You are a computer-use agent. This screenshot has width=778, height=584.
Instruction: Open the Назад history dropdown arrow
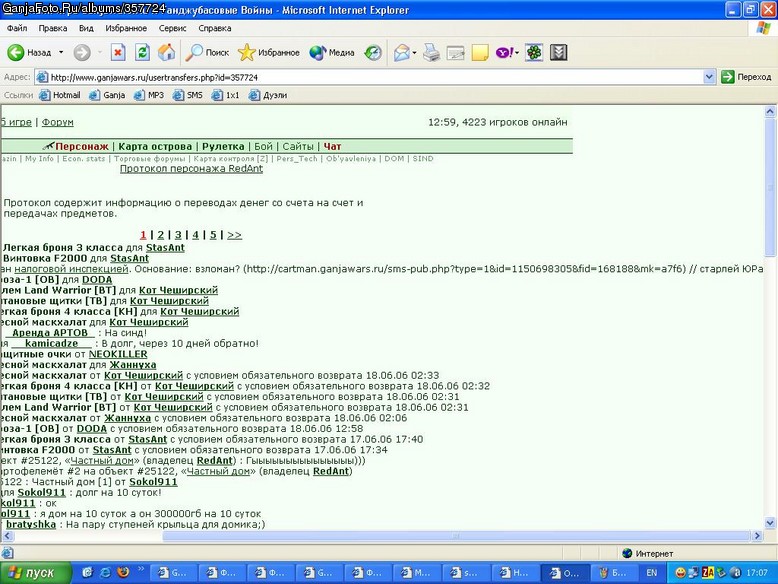point(61,52)
